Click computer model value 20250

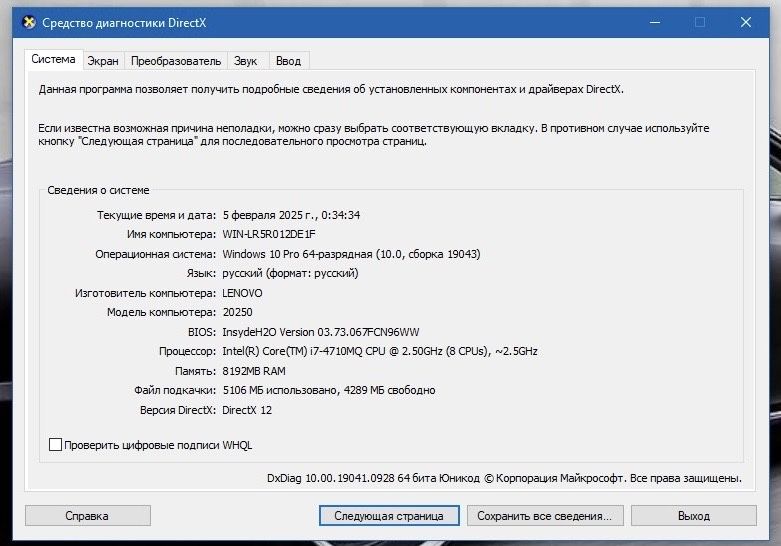[238, 312]
